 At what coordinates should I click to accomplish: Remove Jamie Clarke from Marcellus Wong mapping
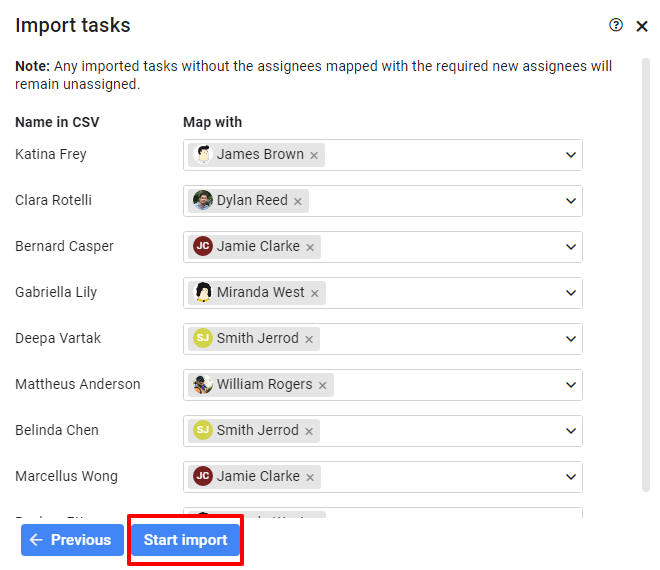pyautogui.click(x=310, y=477)
